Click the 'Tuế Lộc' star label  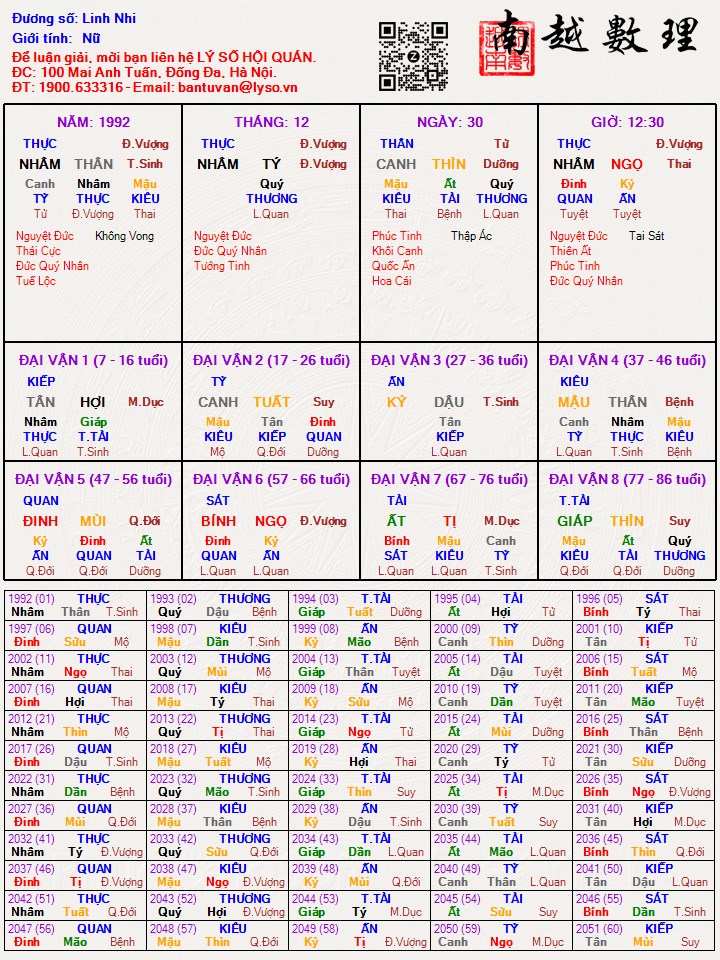click(36, 281)
